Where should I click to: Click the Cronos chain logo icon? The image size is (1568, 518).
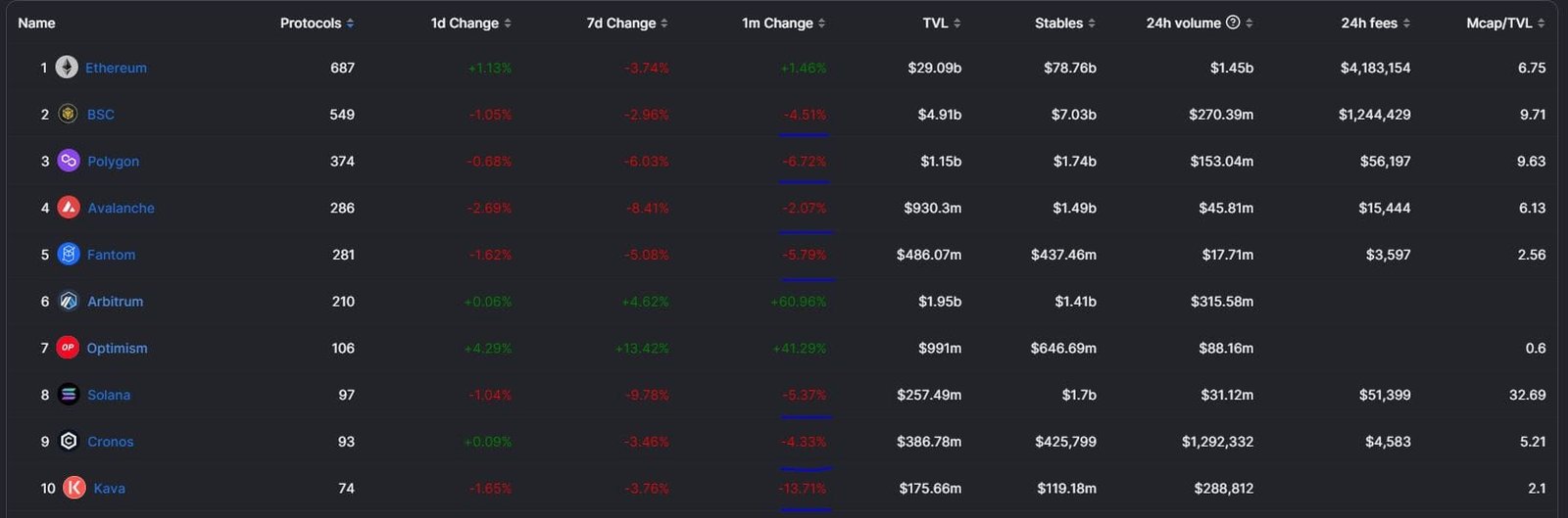(69, 442)
